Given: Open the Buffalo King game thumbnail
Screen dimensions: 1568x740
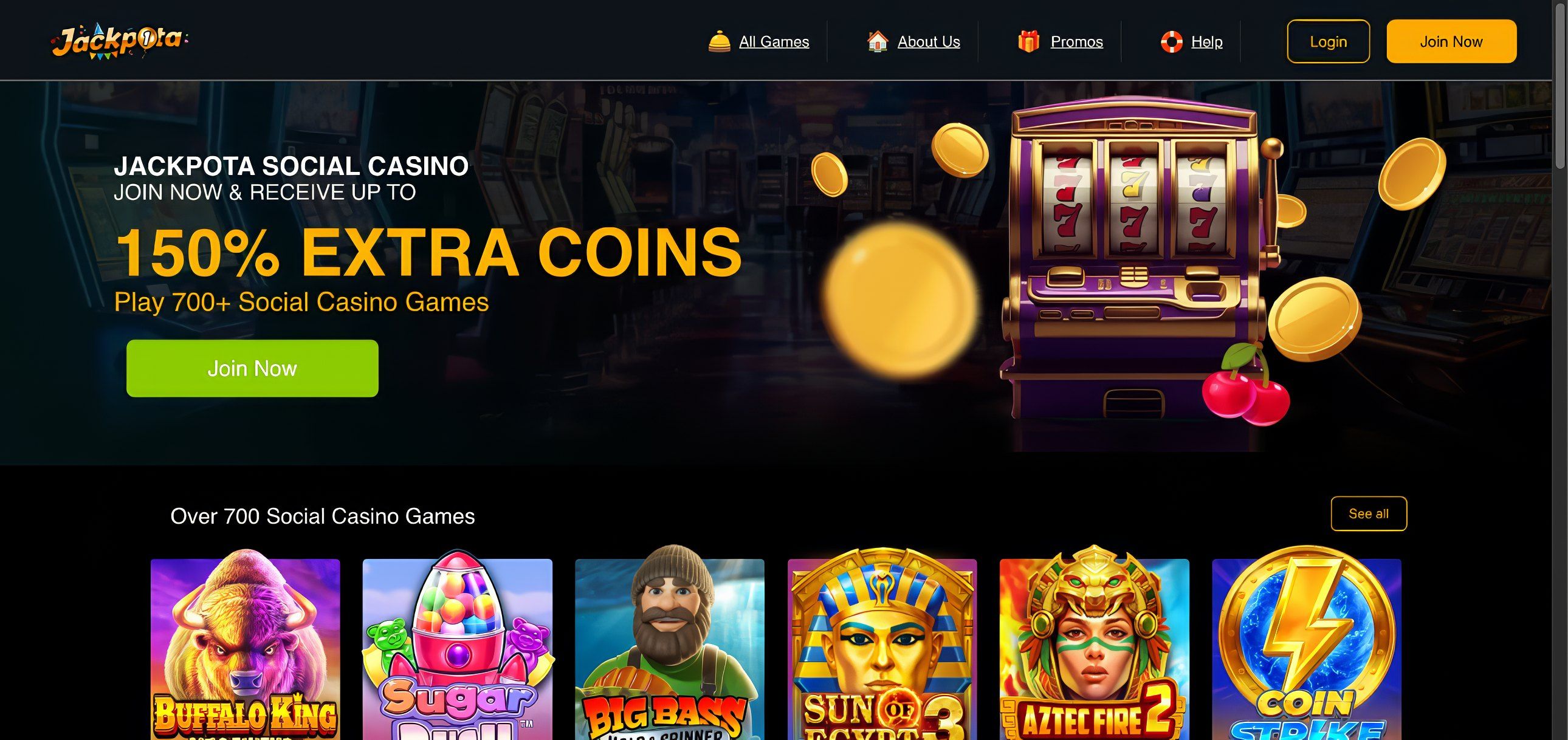Looking at the screenshot, I should [x=246, y=645].
